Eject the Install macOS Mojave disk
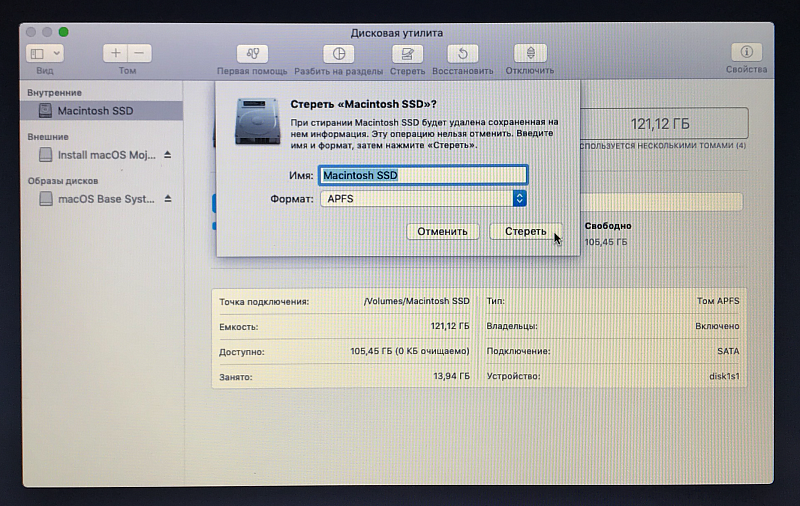The width and height of the screenshot is (800, 506). coord(167,155)
